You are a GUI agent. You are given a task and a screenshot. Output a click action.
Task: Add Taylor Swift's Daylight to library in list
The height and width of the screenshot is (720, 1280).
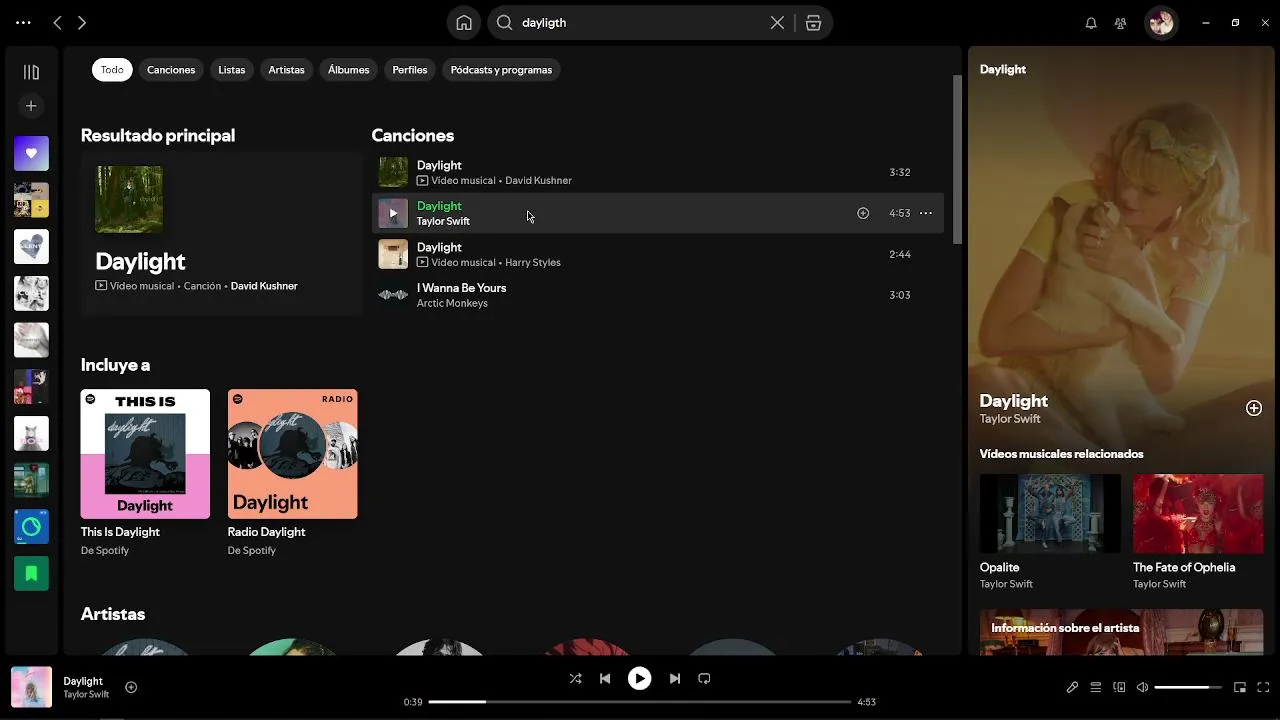pos(863,213)
